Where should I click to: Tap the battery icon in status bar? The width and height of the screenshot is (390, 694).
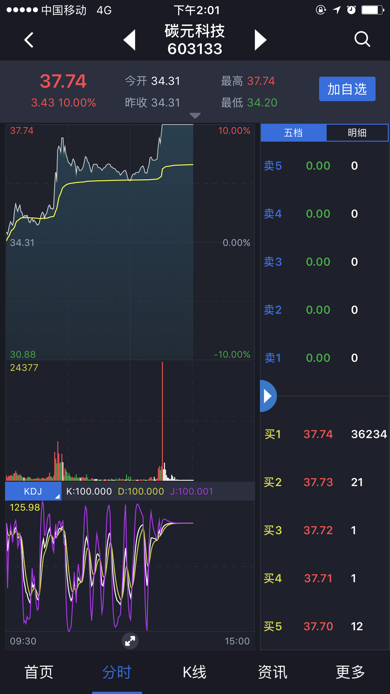point(372,10)
